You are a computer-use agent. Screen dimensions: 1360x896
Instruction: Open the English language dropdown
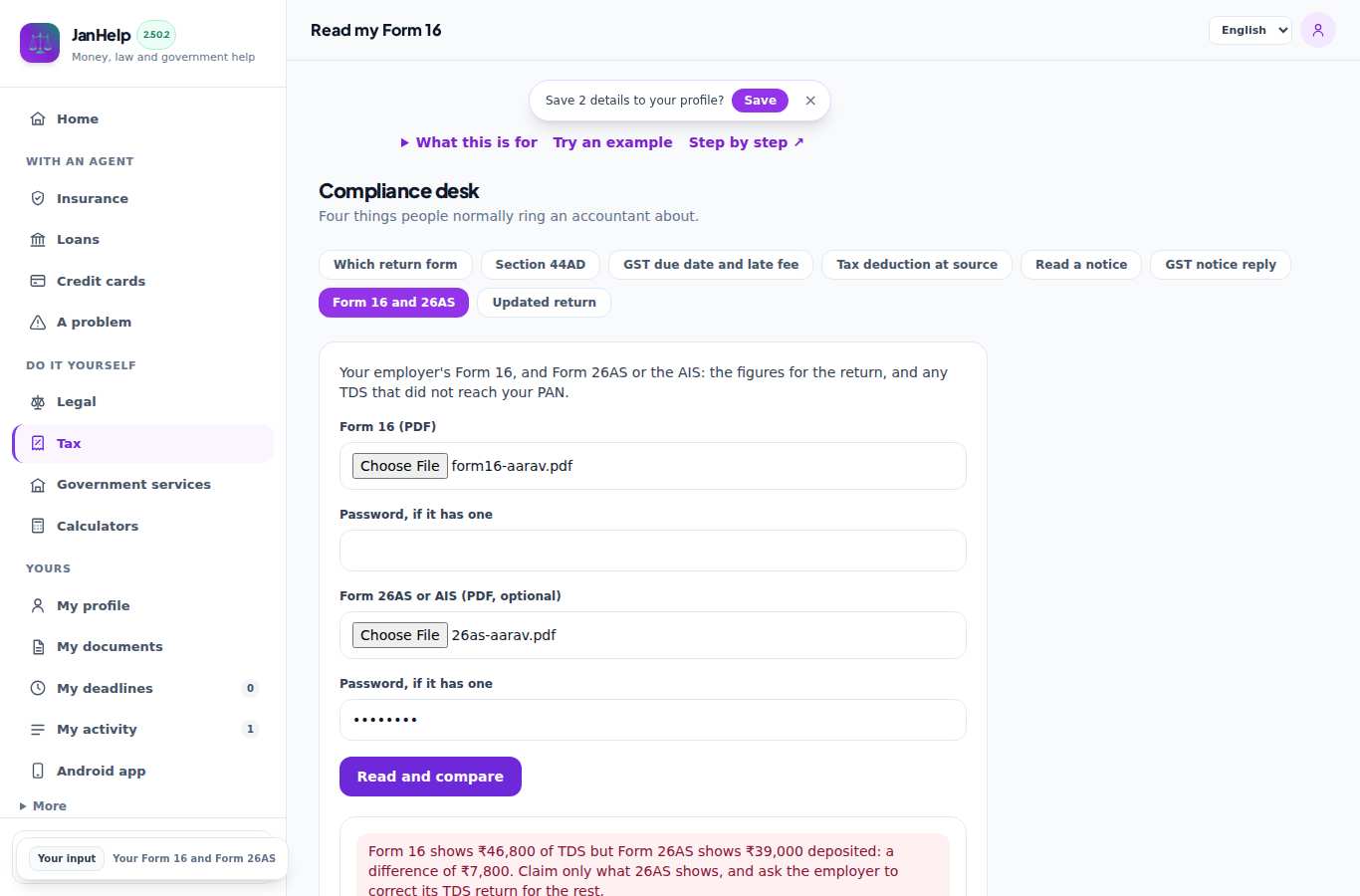pyautogui.click(x=1250, y=30)
